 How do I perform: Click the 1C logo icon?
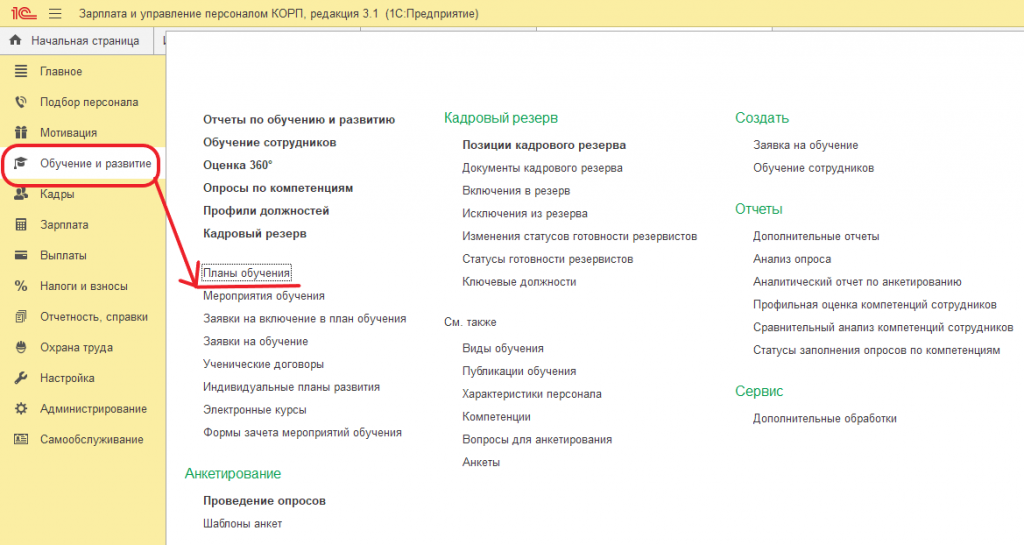click(24, 13)
